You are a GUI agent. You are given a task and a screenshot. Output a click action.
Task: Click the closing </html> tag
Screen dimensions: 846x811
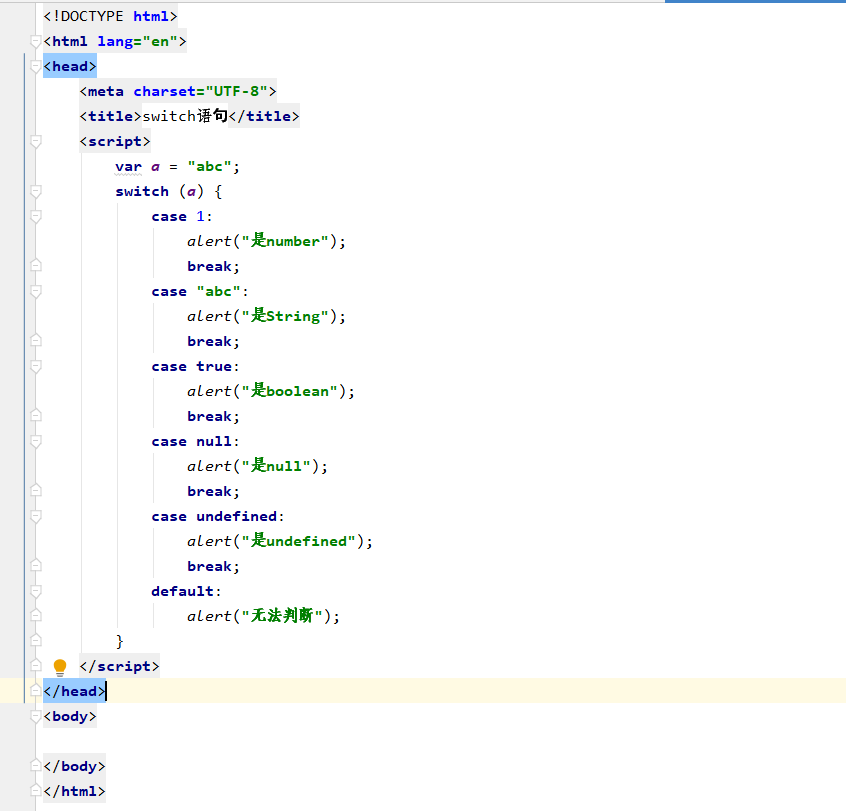click(74, 791)
